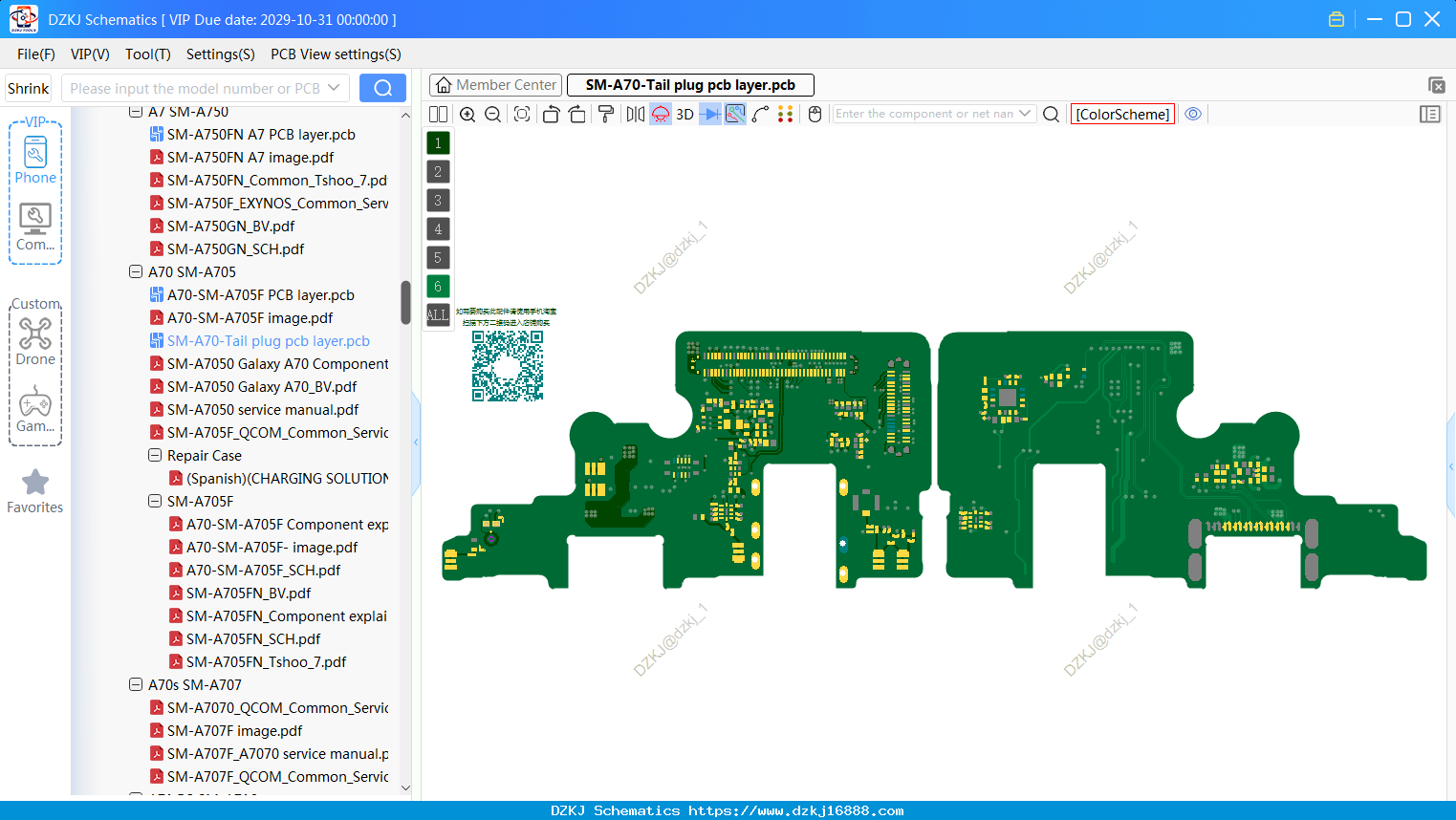Open model number dropdown arrow

[x=334, y=88]
